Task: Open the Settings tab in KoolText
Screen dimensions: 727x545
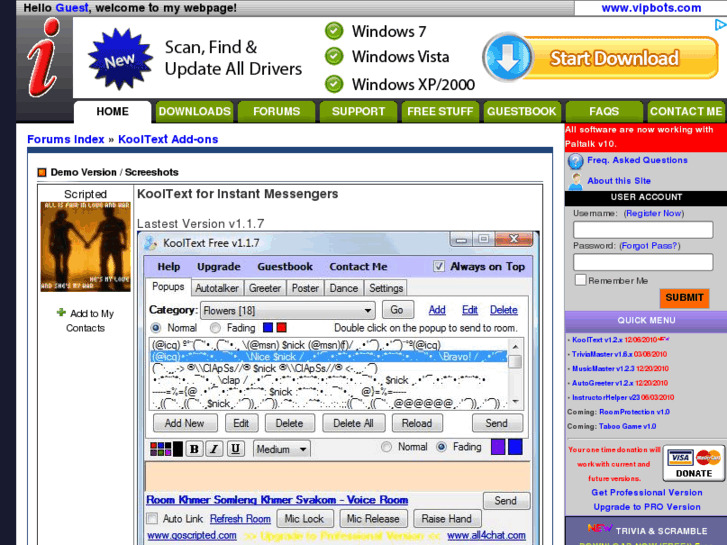Action: pos(386,288)
